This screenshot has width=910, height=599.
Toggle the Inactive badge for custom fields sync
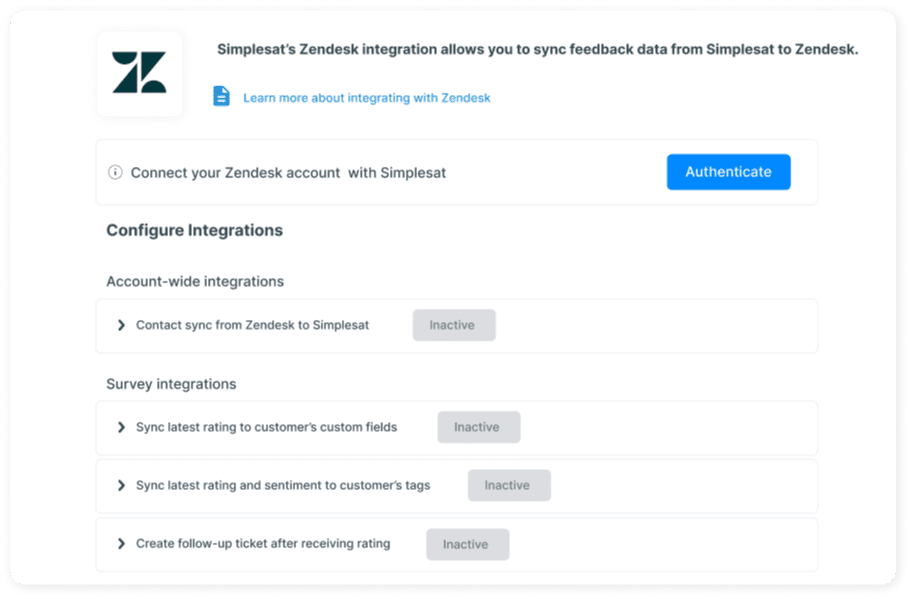point(479,427)
